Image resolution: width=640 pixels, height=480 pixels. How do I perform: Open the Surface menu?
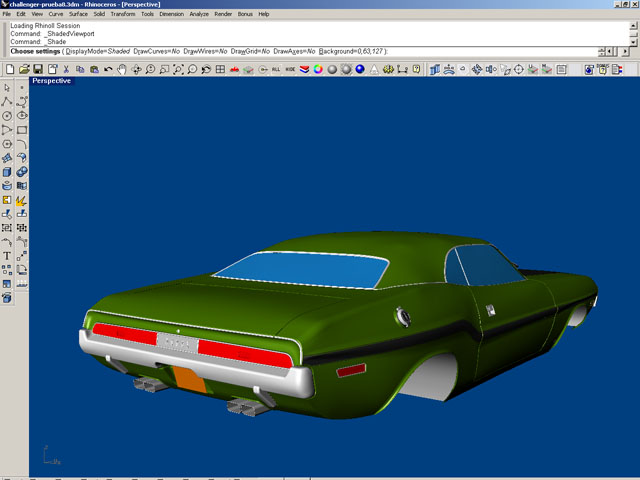click(78, 14)
